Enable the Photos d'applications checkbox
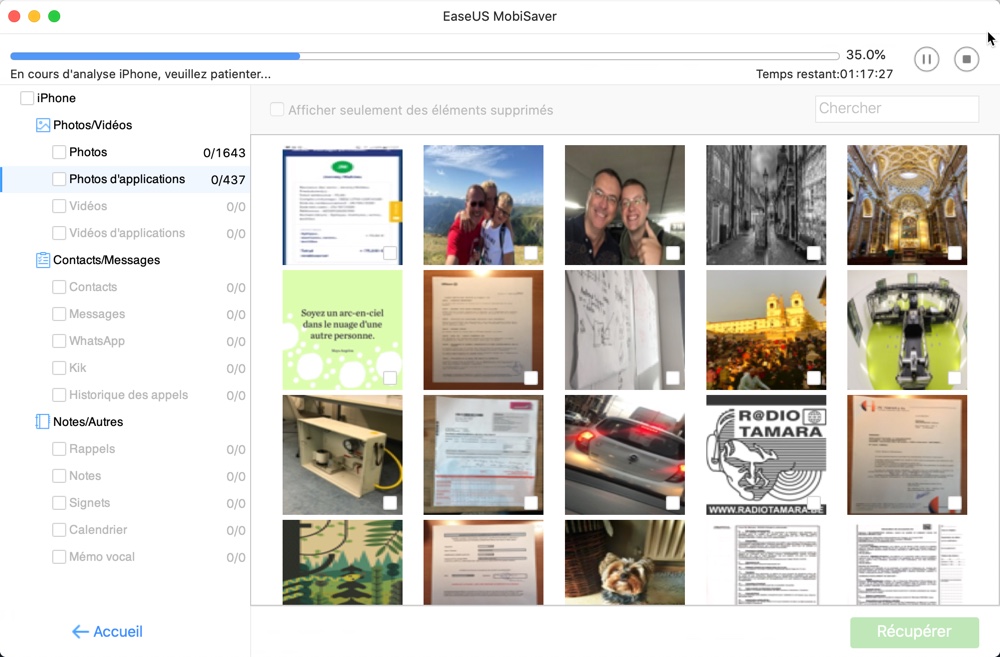1000x657 pixels. (59, 179)
